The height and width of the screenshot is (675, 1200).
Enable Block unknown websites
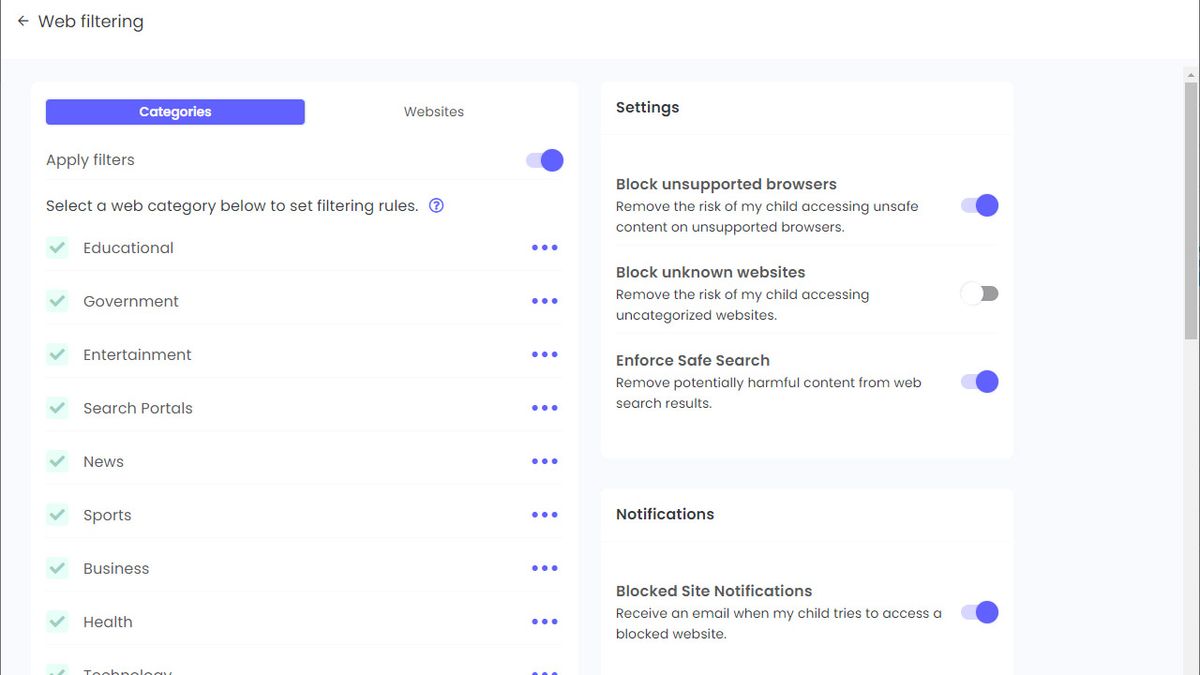coord(978,293)
